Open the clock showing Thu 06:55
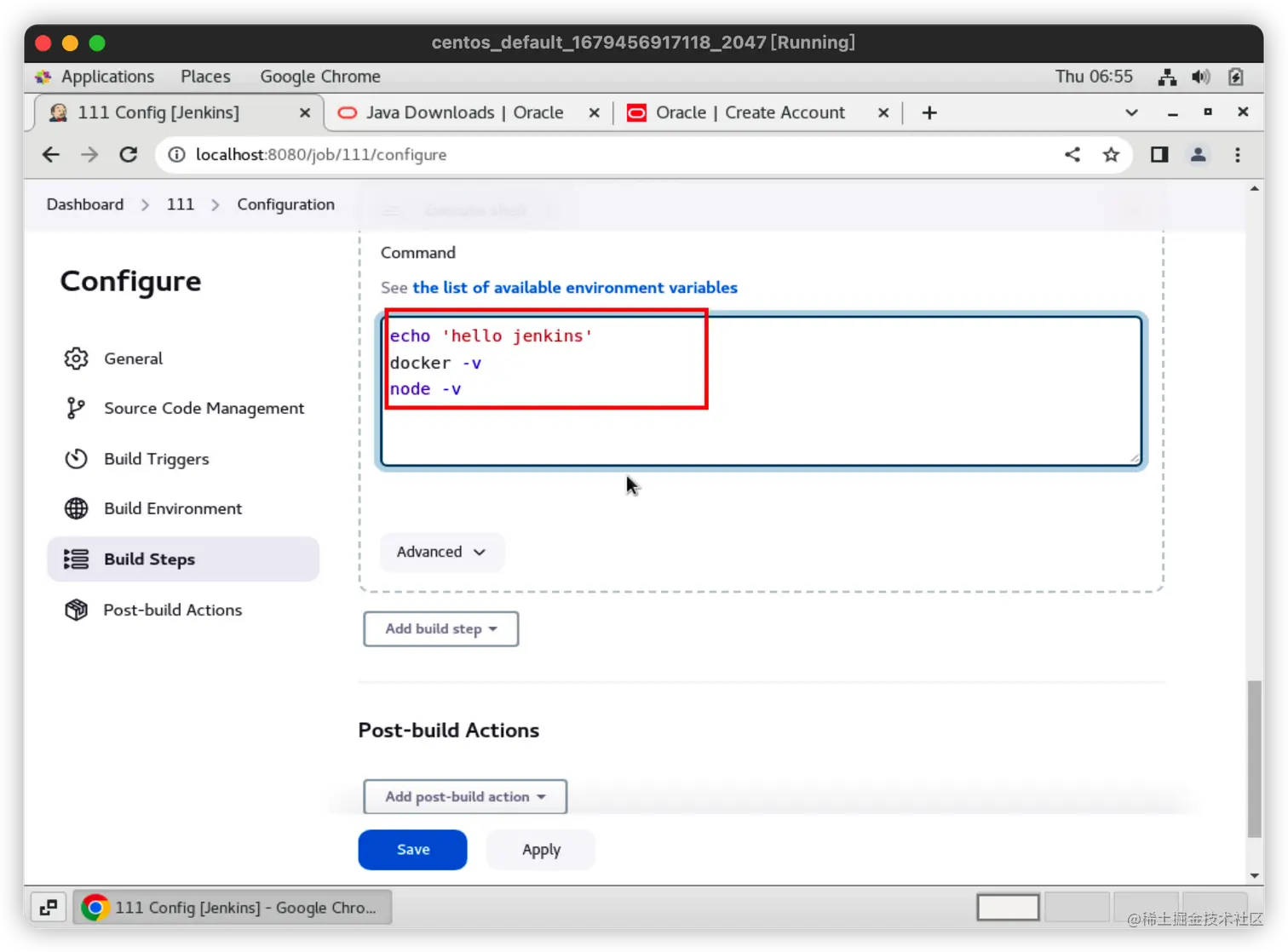1288x952 pixels. pos(1094,77)
